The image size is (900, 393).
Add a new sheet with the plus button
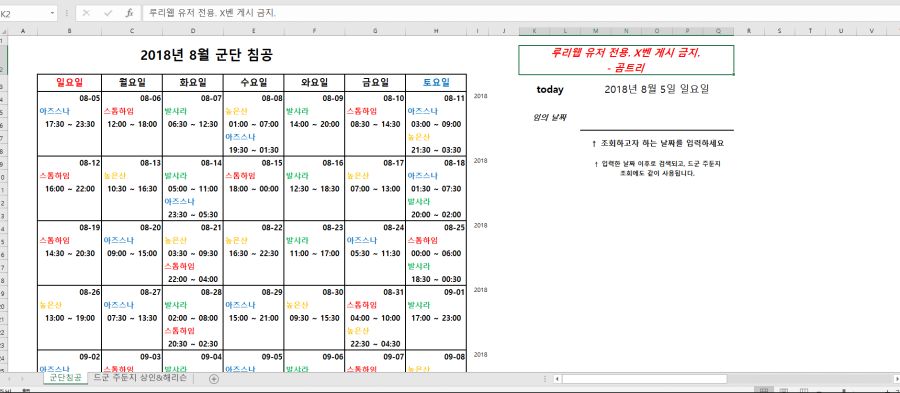(214, 379)
